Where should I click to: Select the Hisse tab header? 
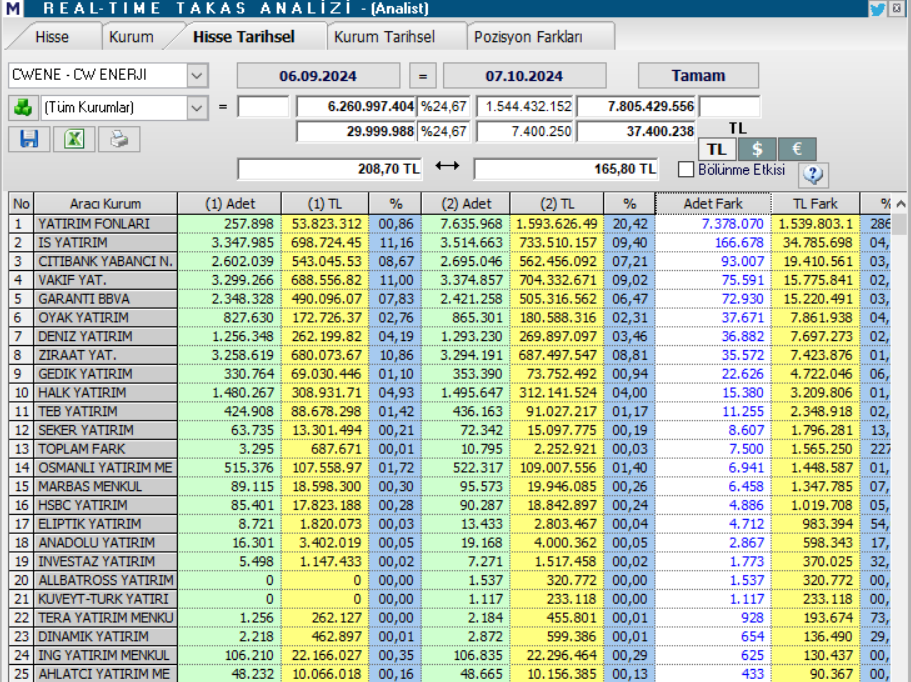(53, 36)
